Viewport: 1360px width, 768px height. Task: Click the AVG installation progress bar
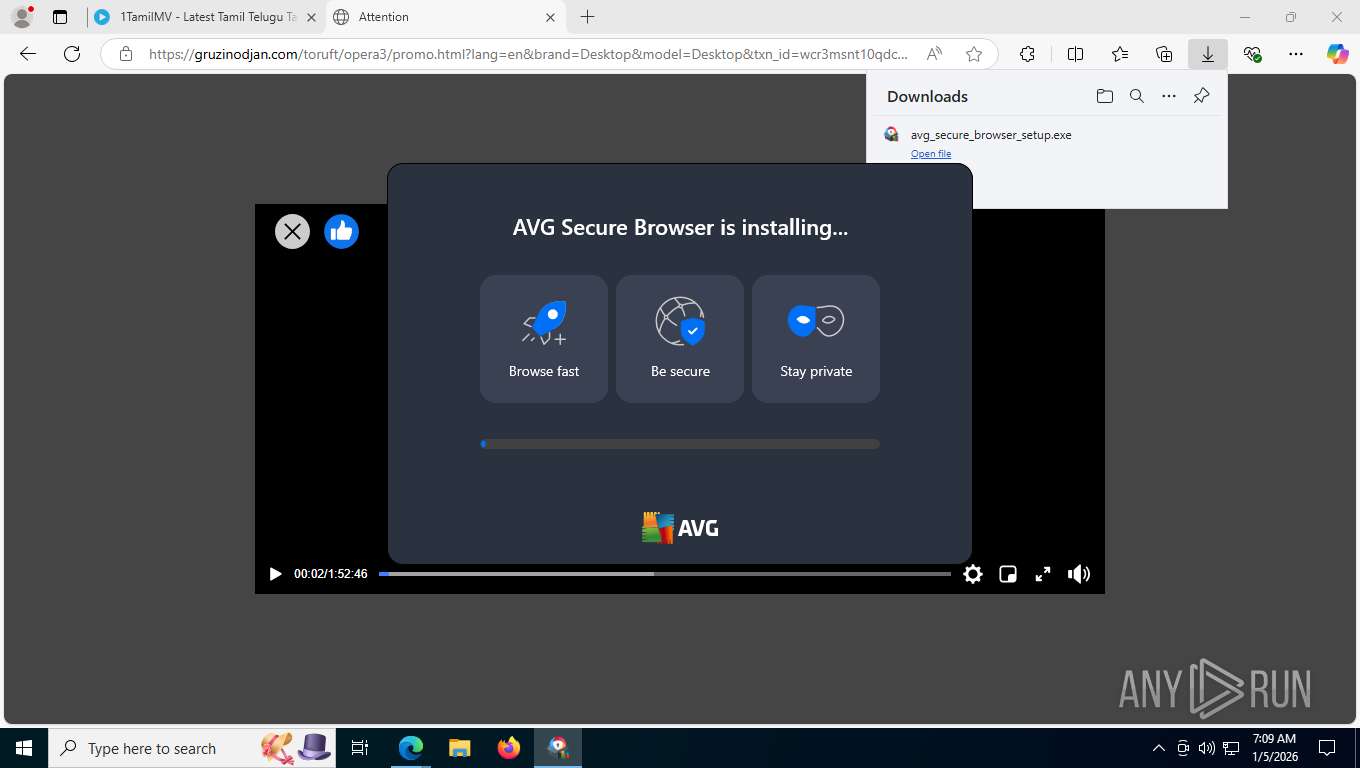(x=680, y=444)
